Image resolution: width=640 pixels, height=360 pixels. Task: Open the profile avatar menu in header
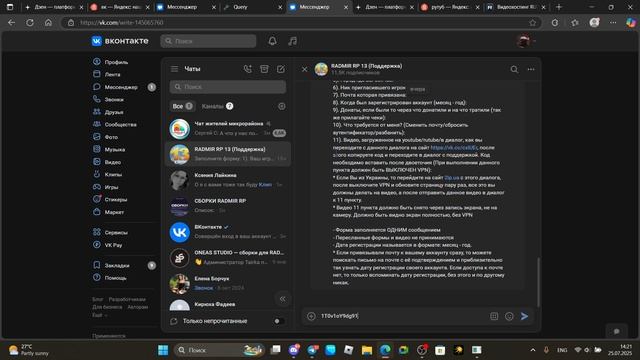(x=525, y=41)
